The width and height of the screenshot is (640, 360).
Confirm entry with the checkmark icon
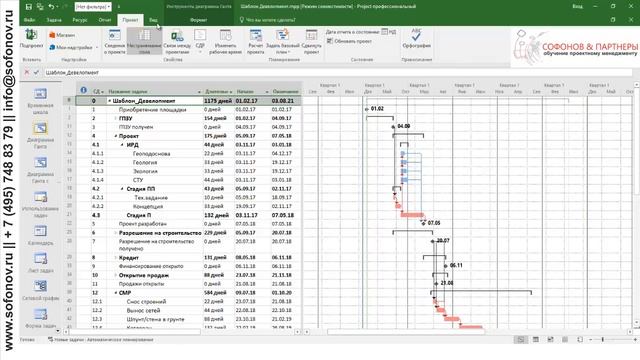(36, 72)
